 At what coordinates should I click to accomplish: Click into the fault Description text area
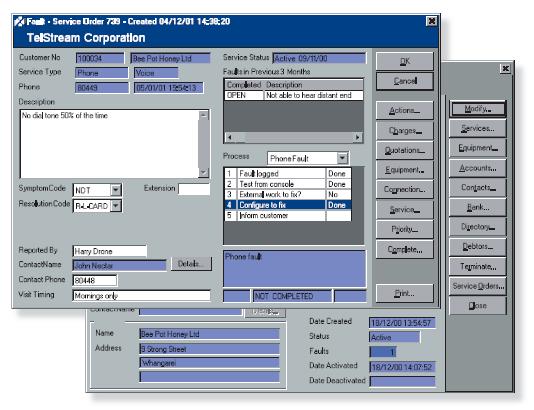[x=110, y=144]
